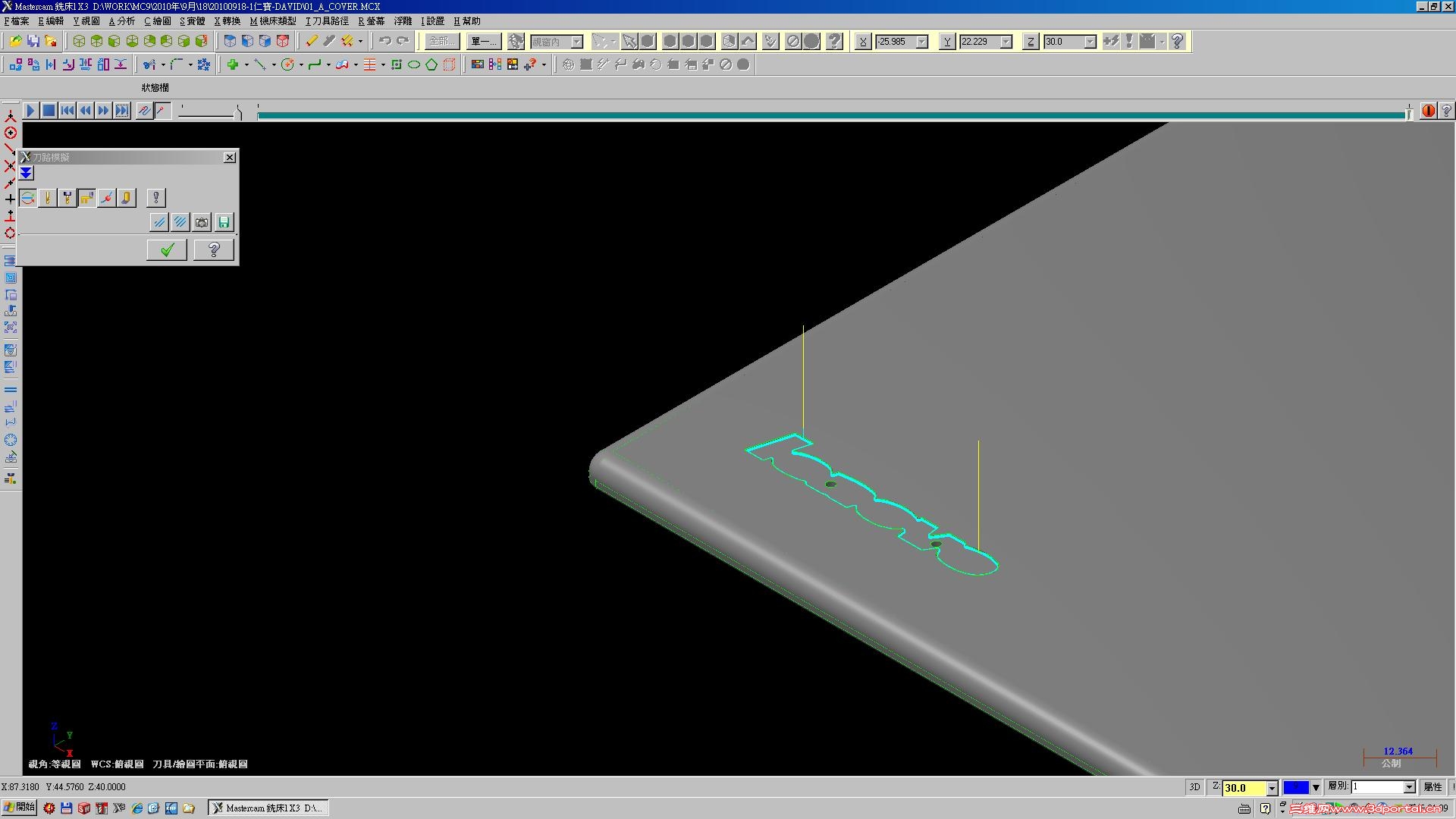The height and width of the screenshot is (819, 1456).
Task: Click the camera snapshot icon in dialog
Action: pos(202,222)
